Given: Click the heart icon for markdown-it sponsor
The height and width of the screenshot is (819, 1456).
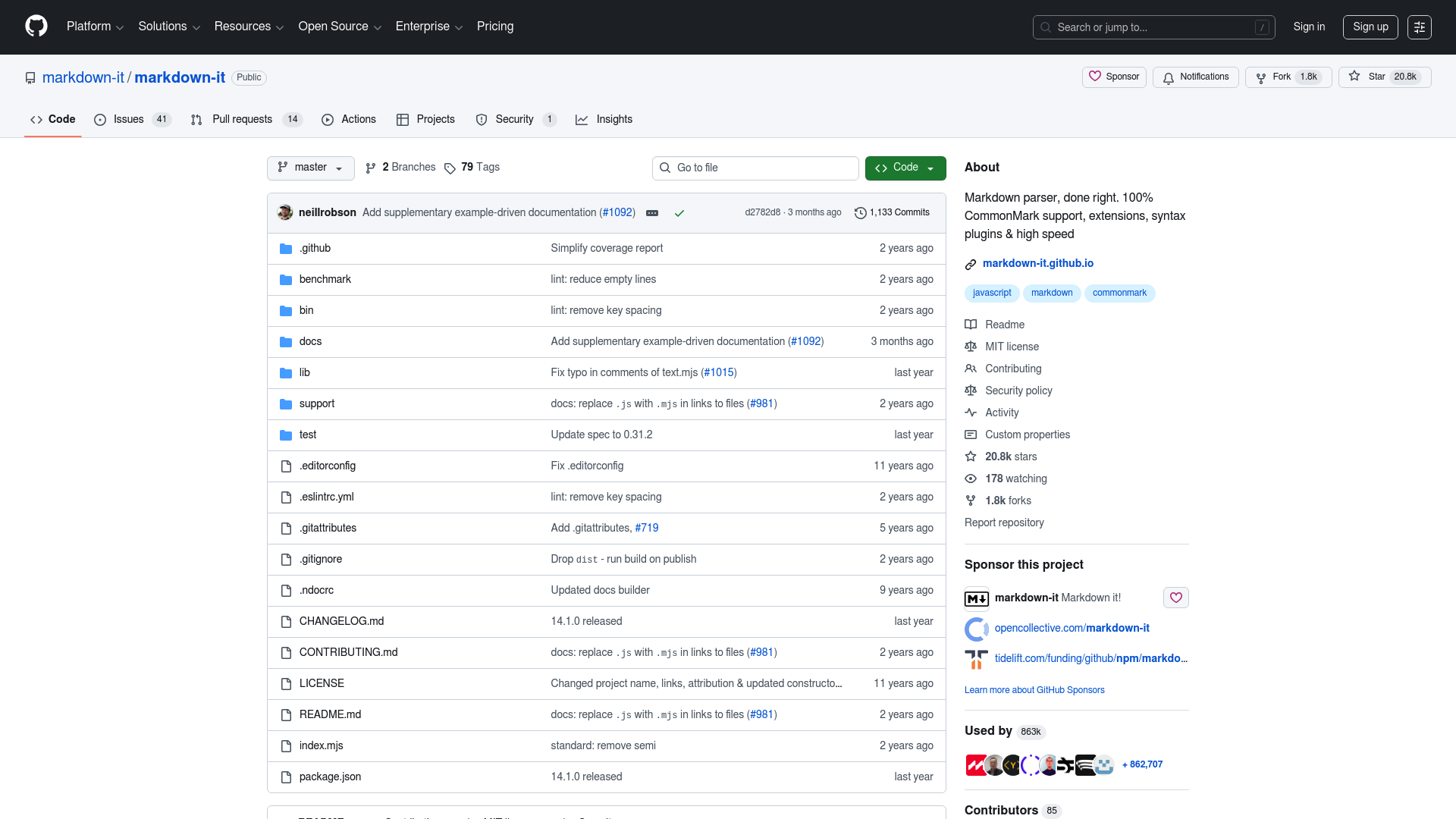Looking at the screenshot, I should pyautogui.click(x=1175, y=598).
